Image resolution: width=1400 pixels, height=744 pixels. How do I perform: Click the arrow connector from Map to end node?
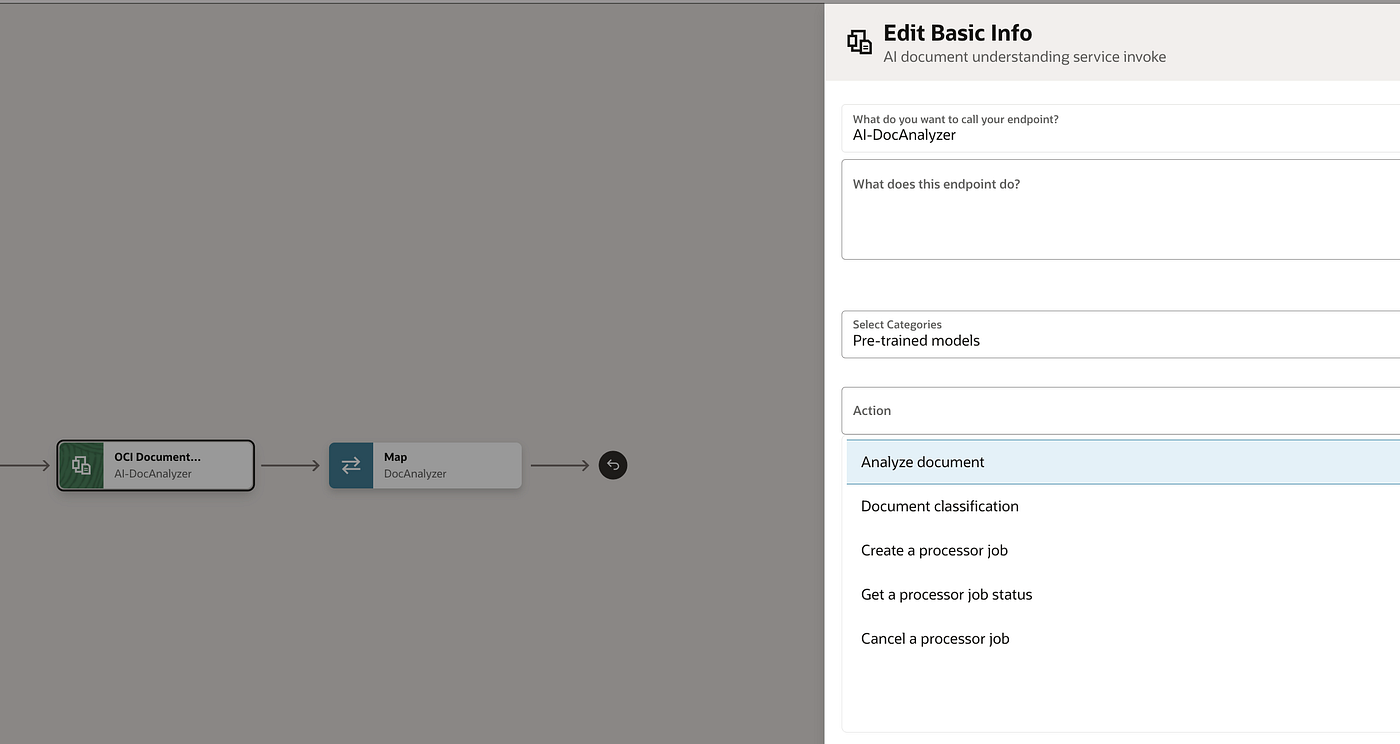(x=560, y=465)
